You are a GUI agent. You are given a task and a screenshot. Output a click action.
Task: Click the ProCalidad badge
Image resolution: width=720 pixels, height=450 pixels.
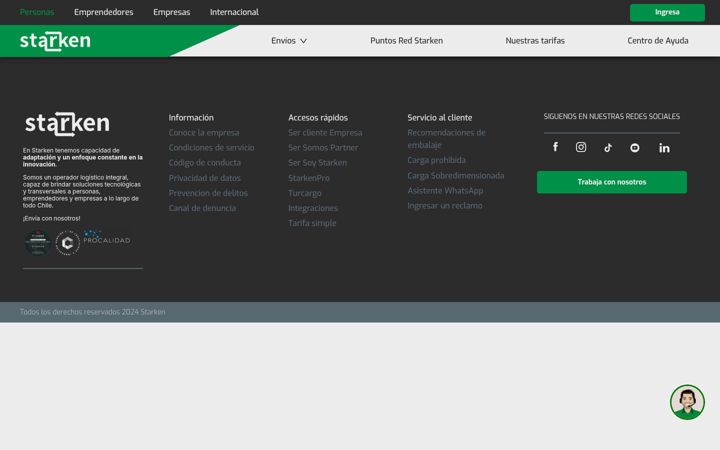point(107,237)
